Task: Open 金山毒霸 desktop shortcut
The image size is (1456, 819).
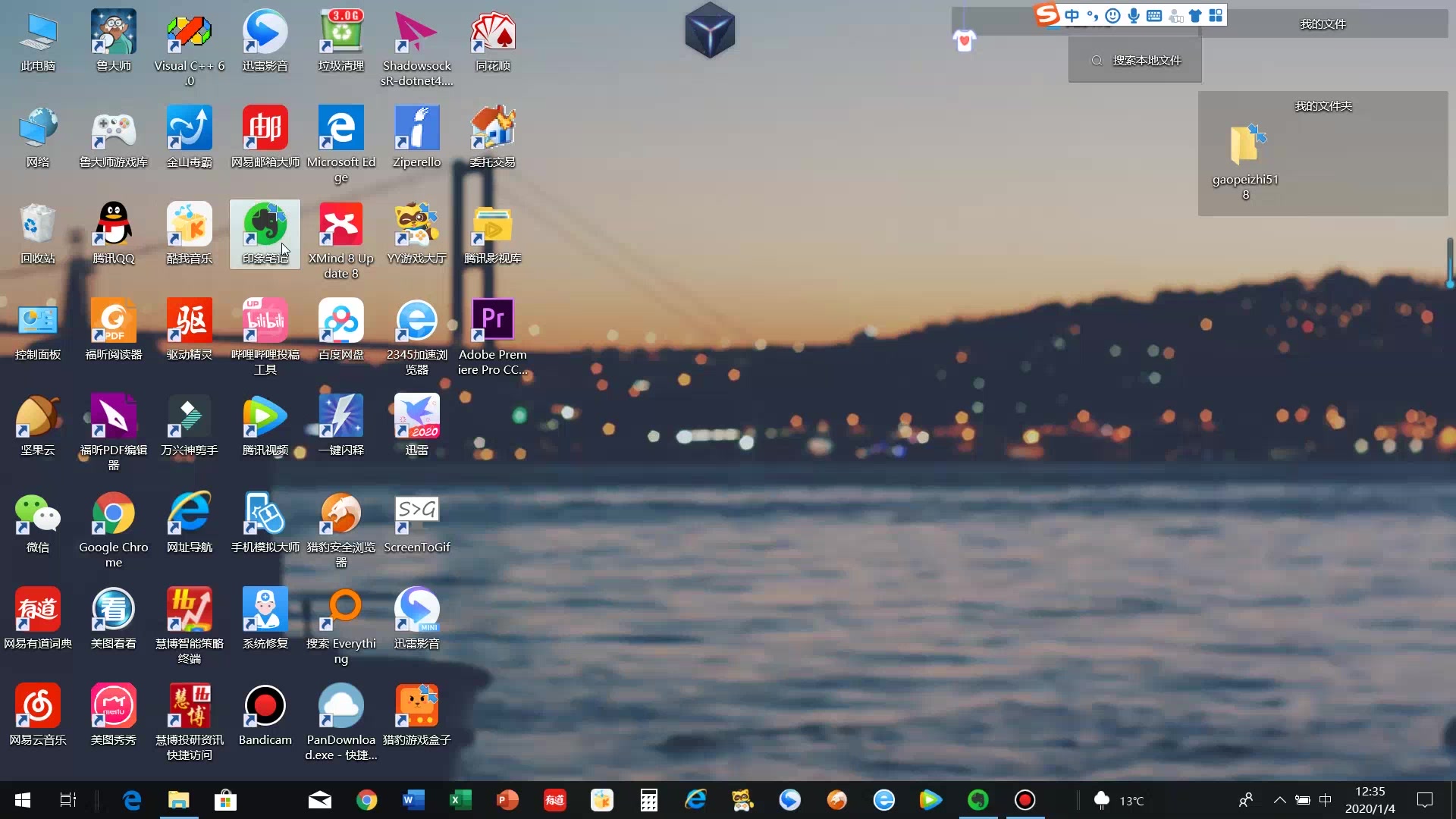Action: pyautogui.click(x=190, y=137)
